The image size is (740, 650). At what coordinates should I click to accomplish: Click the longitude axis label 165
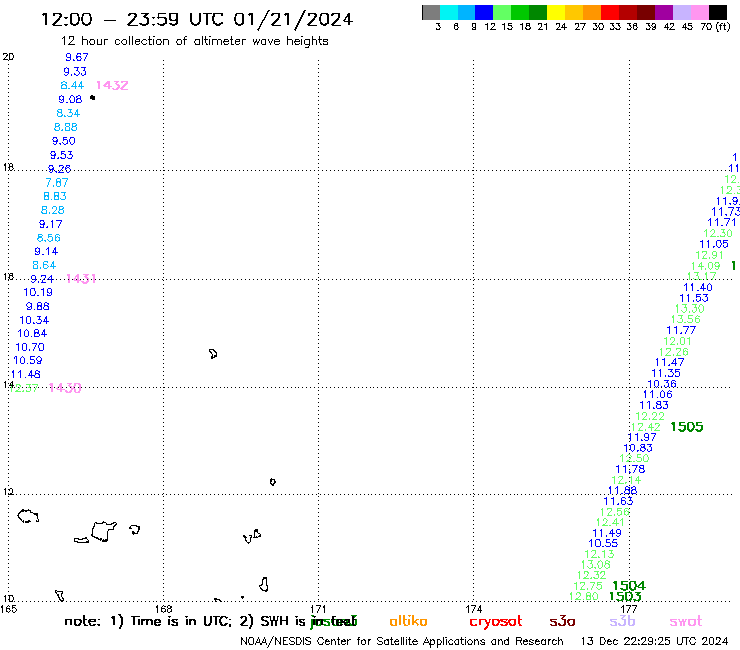pyautogui.click(x=8, y=609)
